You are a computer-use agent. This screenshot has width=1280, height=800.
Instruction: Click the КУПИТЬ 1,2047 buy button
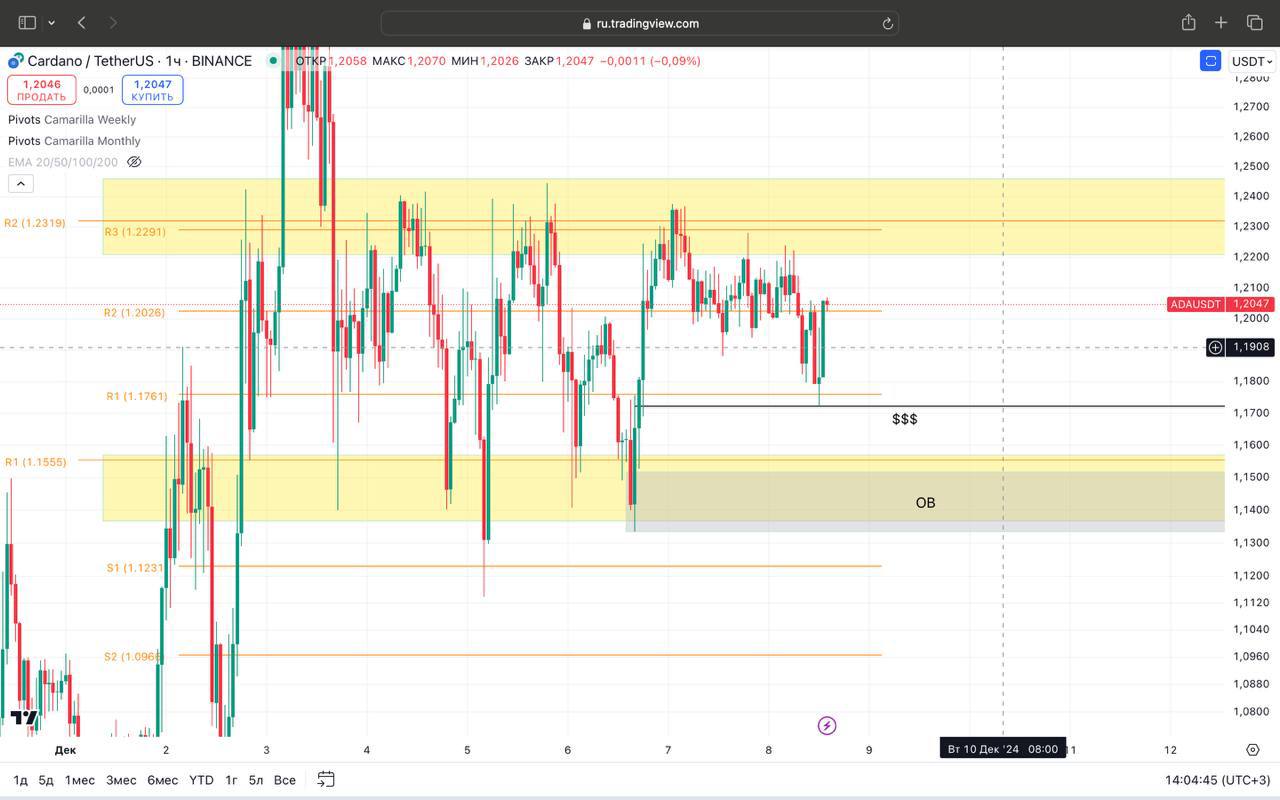coord(152,90)
